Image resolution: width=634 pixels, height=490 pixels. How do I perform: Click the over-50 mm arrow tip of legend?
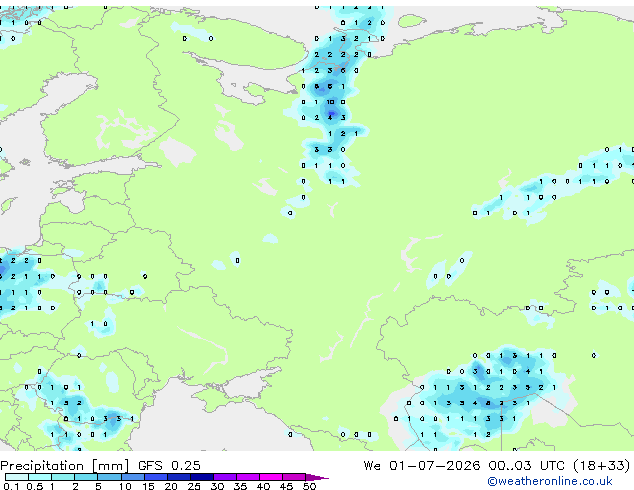click(x=317, y=477)
